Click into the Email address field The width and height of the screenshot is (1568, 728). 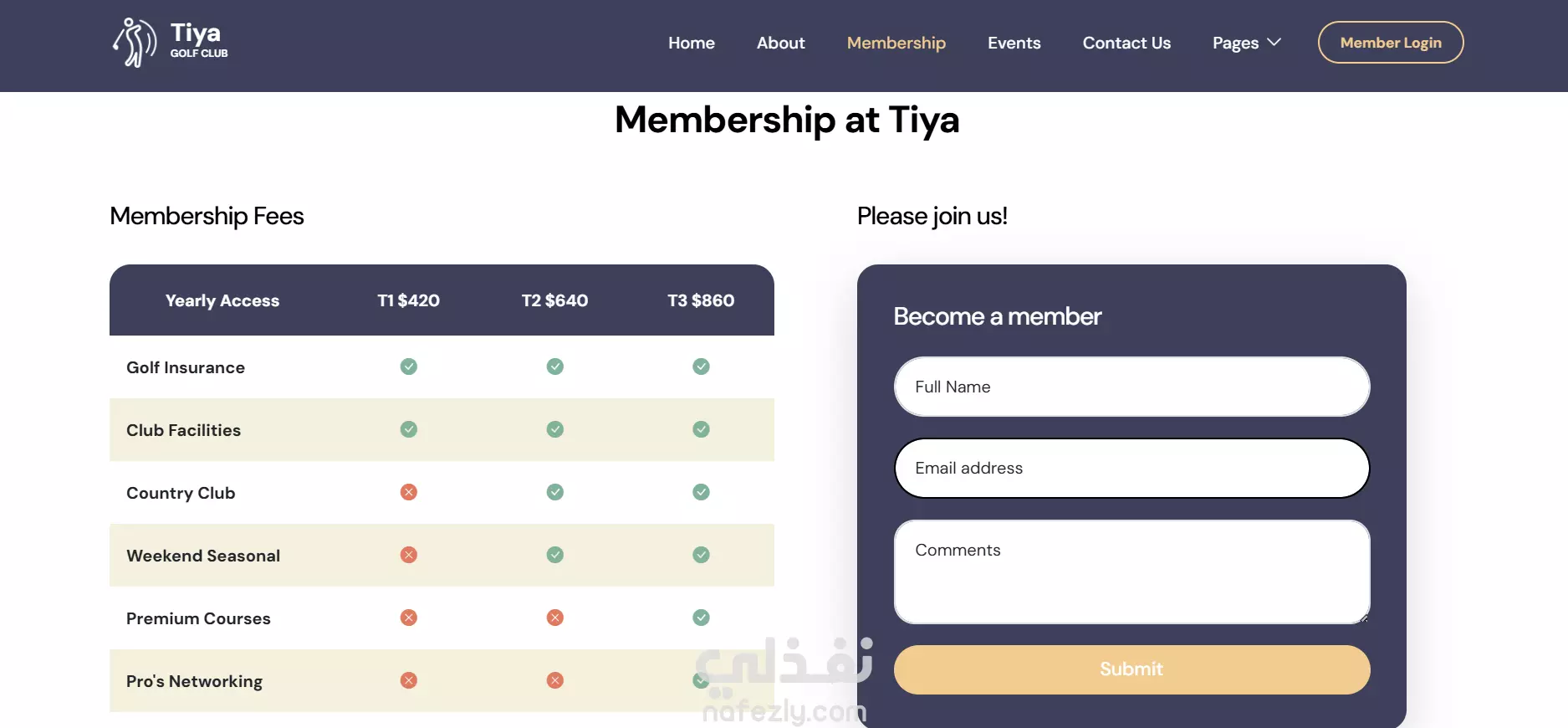click(x=1131, y=468)
